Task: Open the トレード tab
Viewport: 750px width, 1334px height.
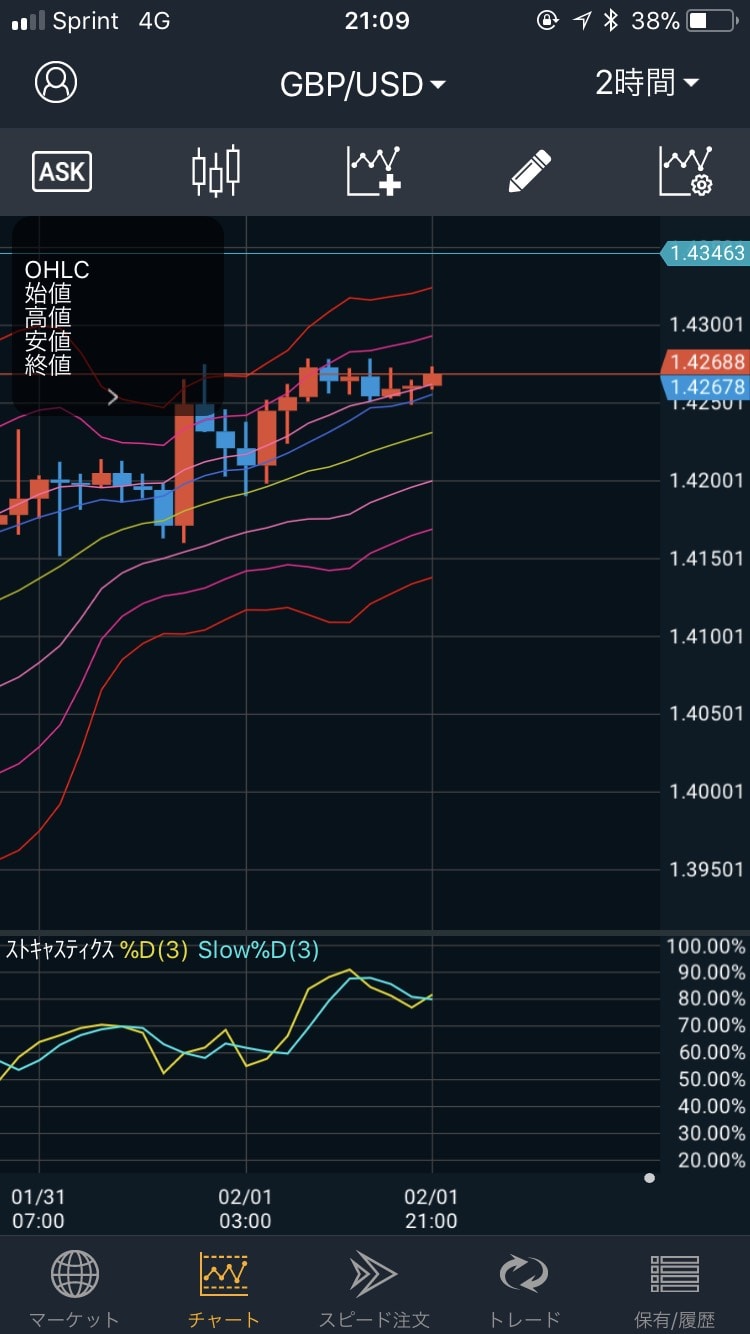Action: [x=524, y=1289]
